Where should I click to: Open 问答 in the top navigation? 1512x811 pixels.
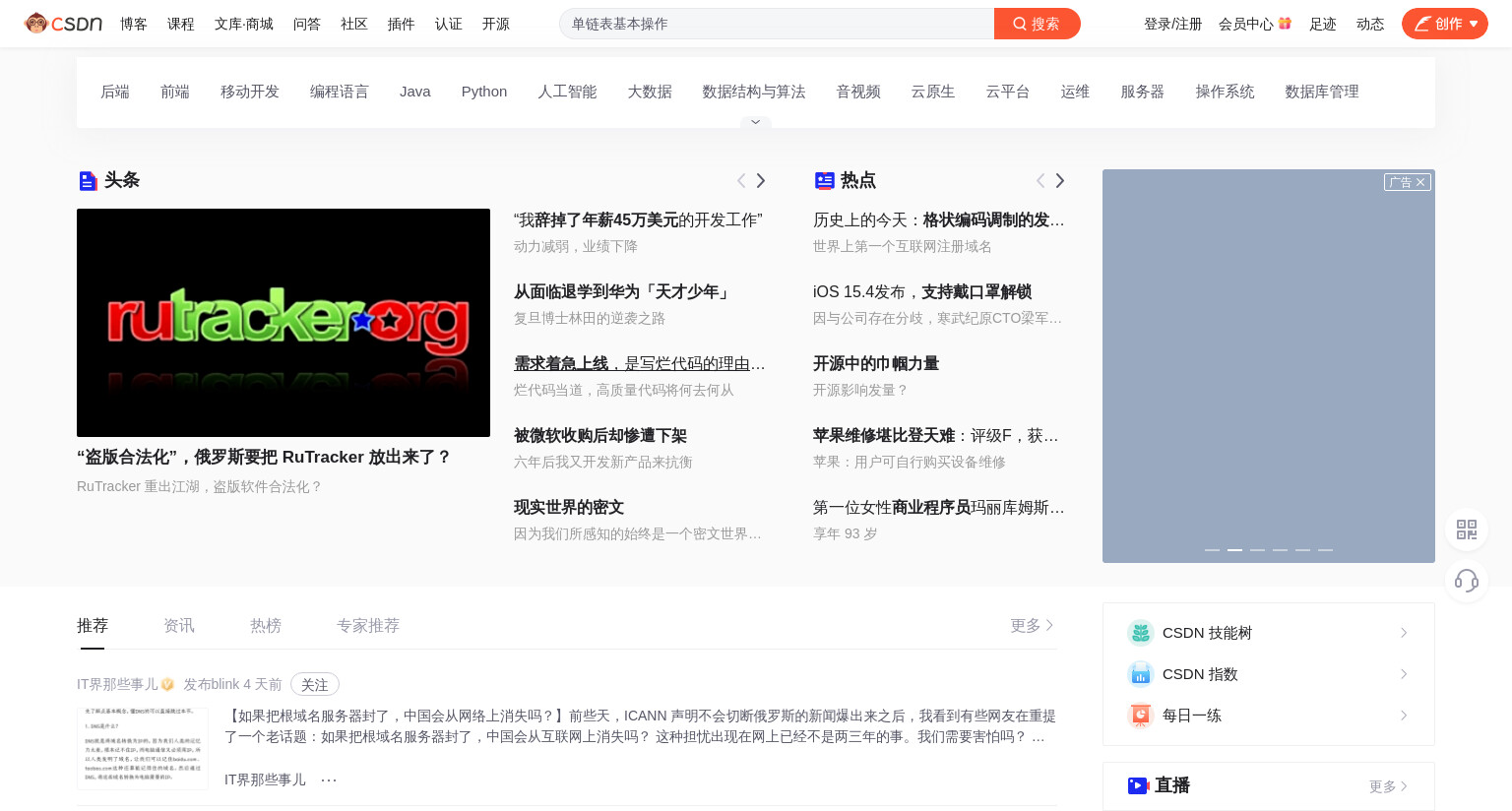(307, 24)
